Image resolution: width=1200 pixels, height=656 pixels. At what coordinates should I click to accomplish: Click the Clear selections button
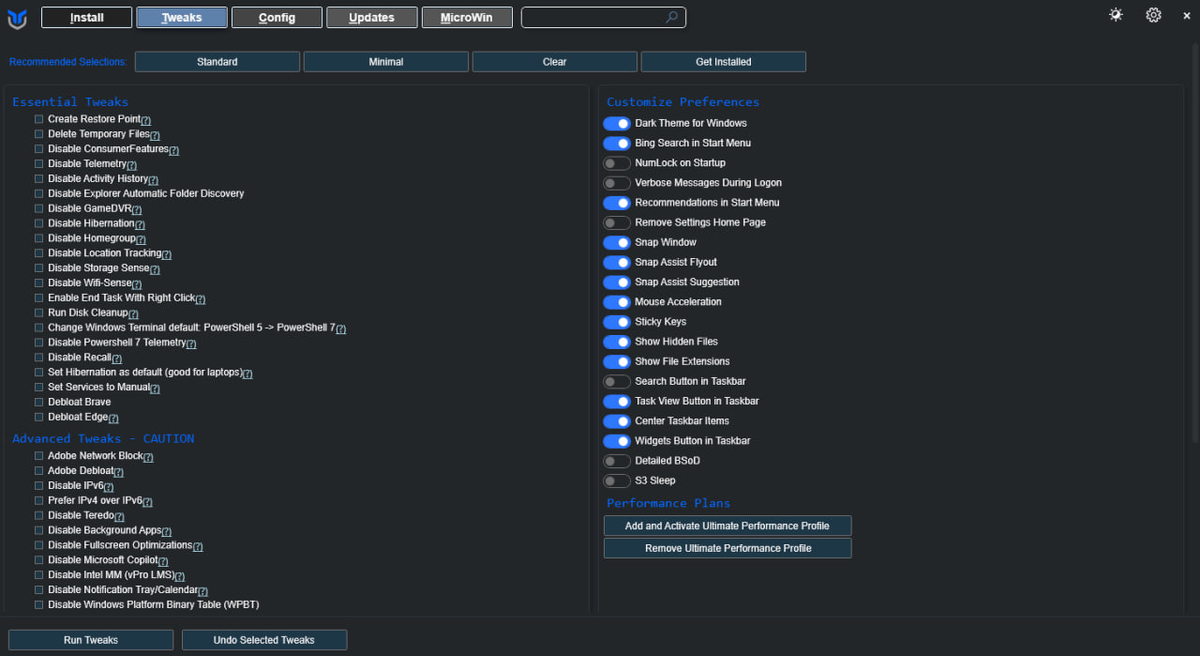554,62
